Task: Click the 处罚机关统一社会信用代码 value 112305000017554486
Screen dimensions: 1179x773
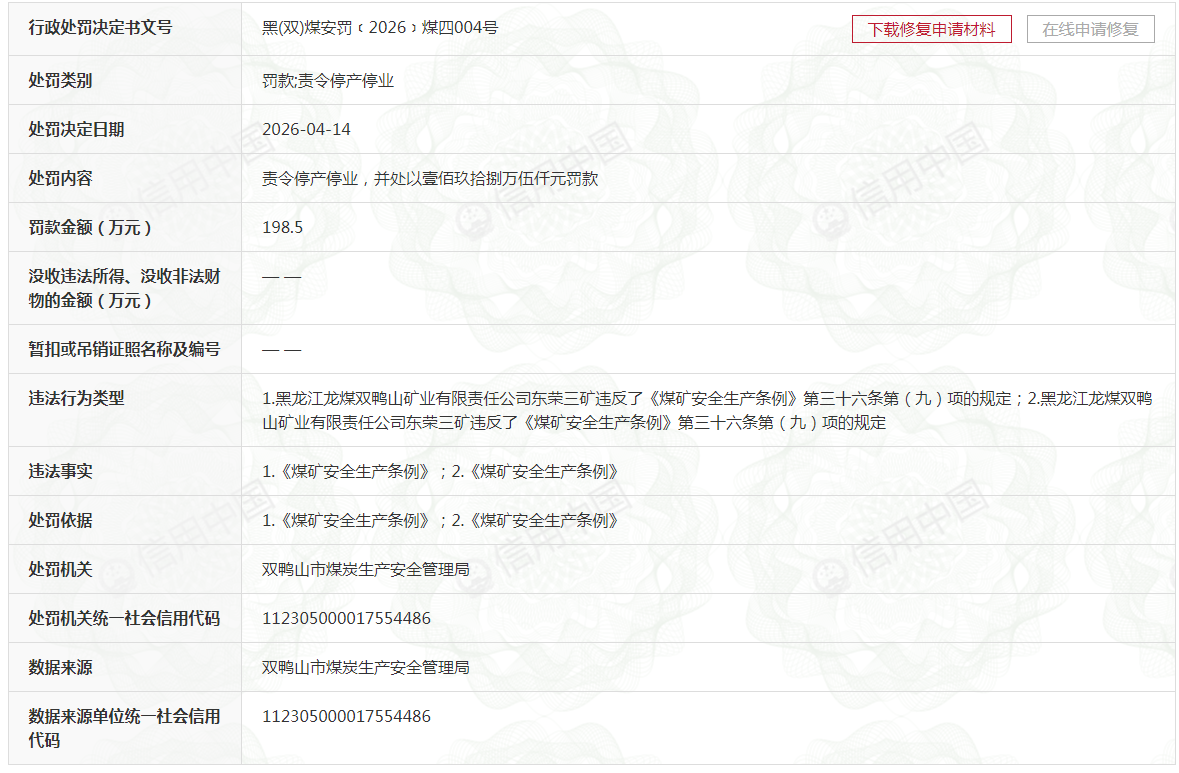Action: (x=347, y=618)
